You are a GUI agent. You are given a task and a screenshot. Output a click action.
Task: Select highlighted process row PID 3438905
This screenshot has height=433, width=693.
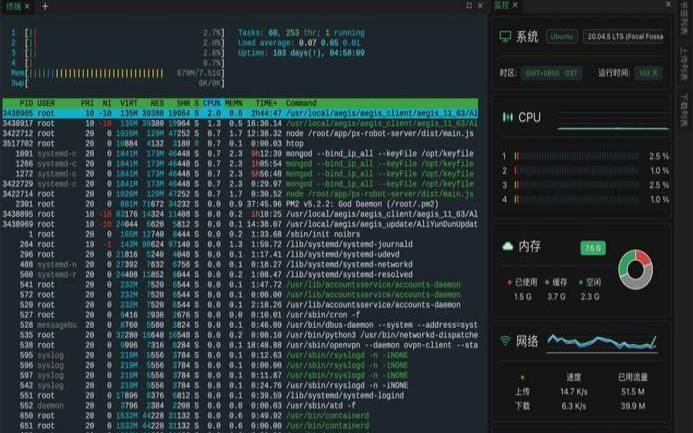(x=240, y=113)
